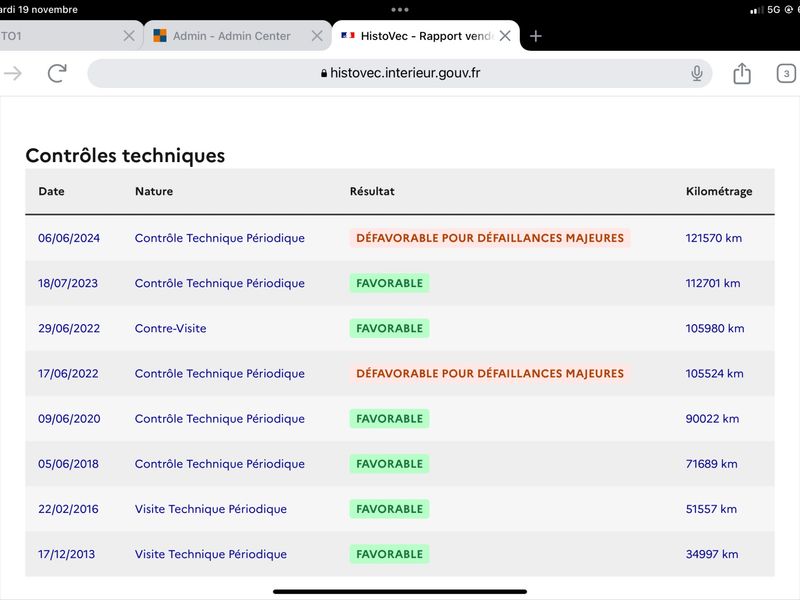The height and width of the screenshot is (600, 800).
Task: Click DÉFAVORABLE badge in the 17/06/2022 row
Action: coord(490,373)
